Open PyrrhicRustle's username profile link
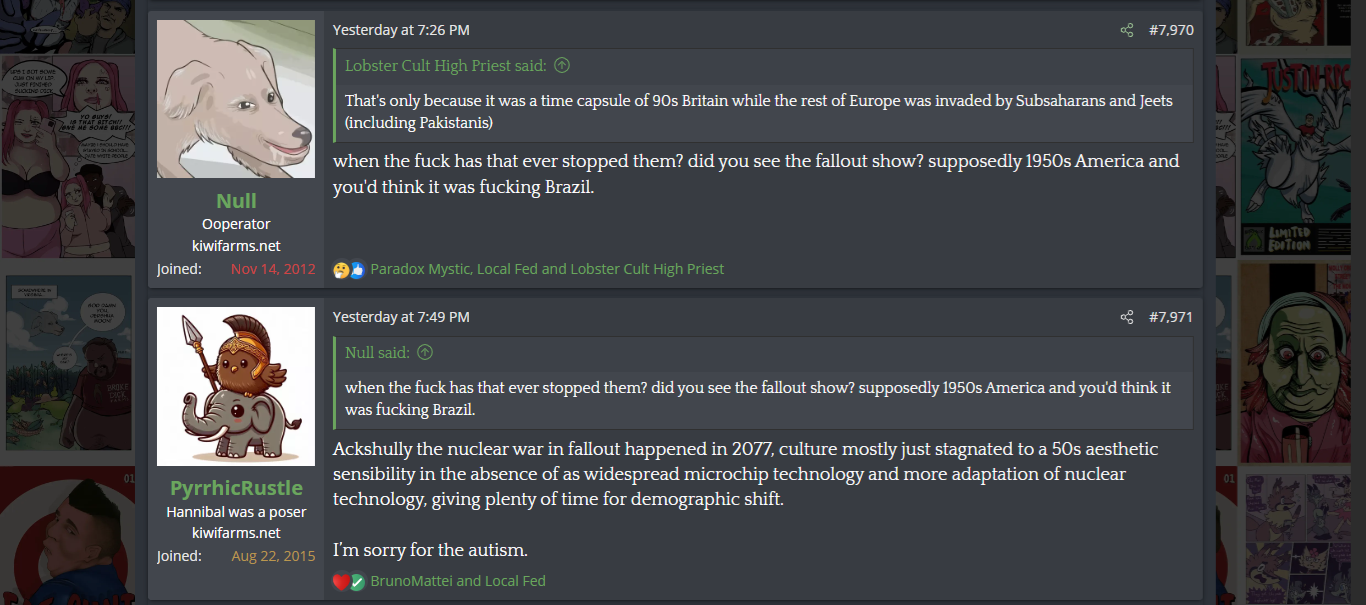 point(236,488)
